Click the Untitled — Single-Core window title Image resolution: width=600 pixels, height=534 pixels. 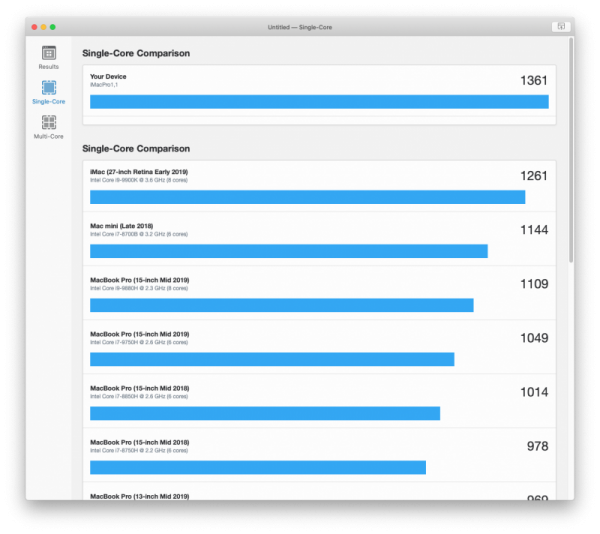coord(300,27)
